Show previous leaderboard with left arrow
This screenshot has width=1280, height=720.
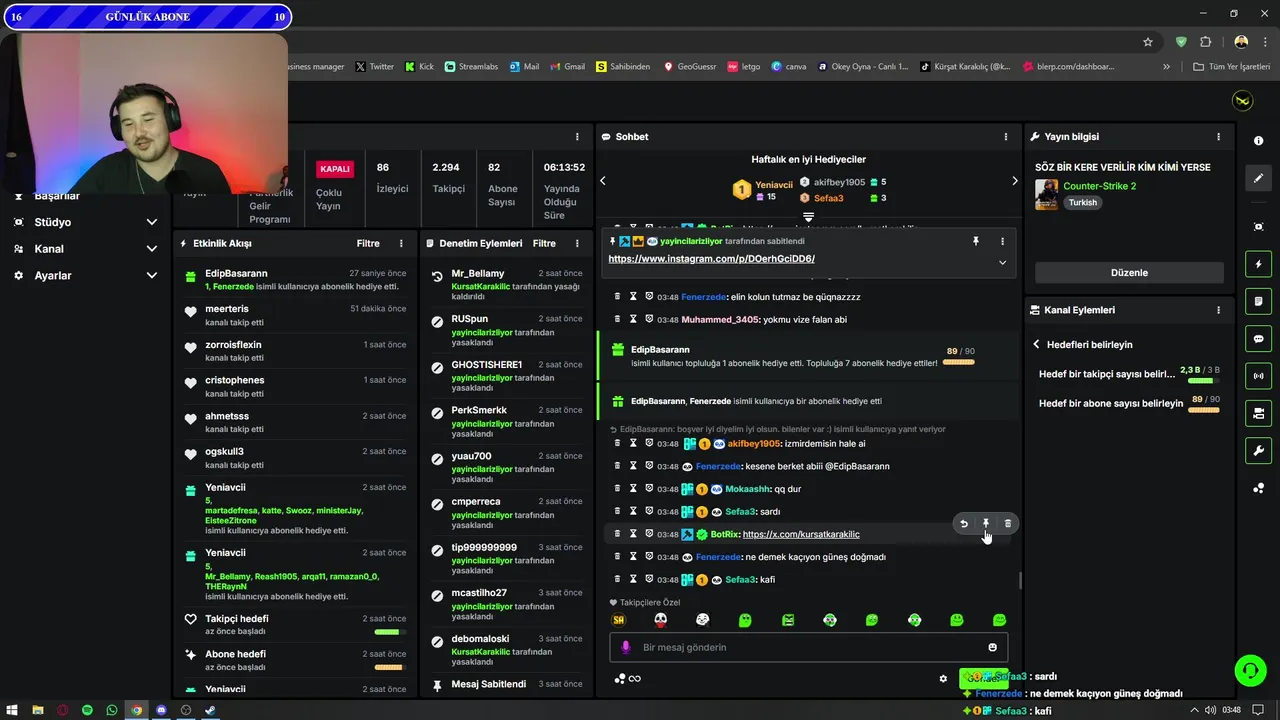(x=603, y=181)
